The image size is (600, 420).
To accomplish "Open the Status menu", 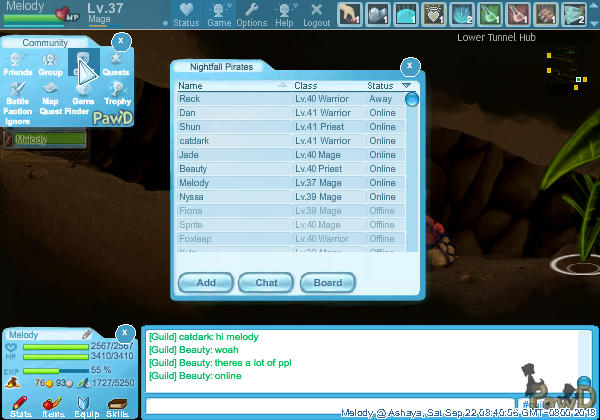I will pos(185,13).
